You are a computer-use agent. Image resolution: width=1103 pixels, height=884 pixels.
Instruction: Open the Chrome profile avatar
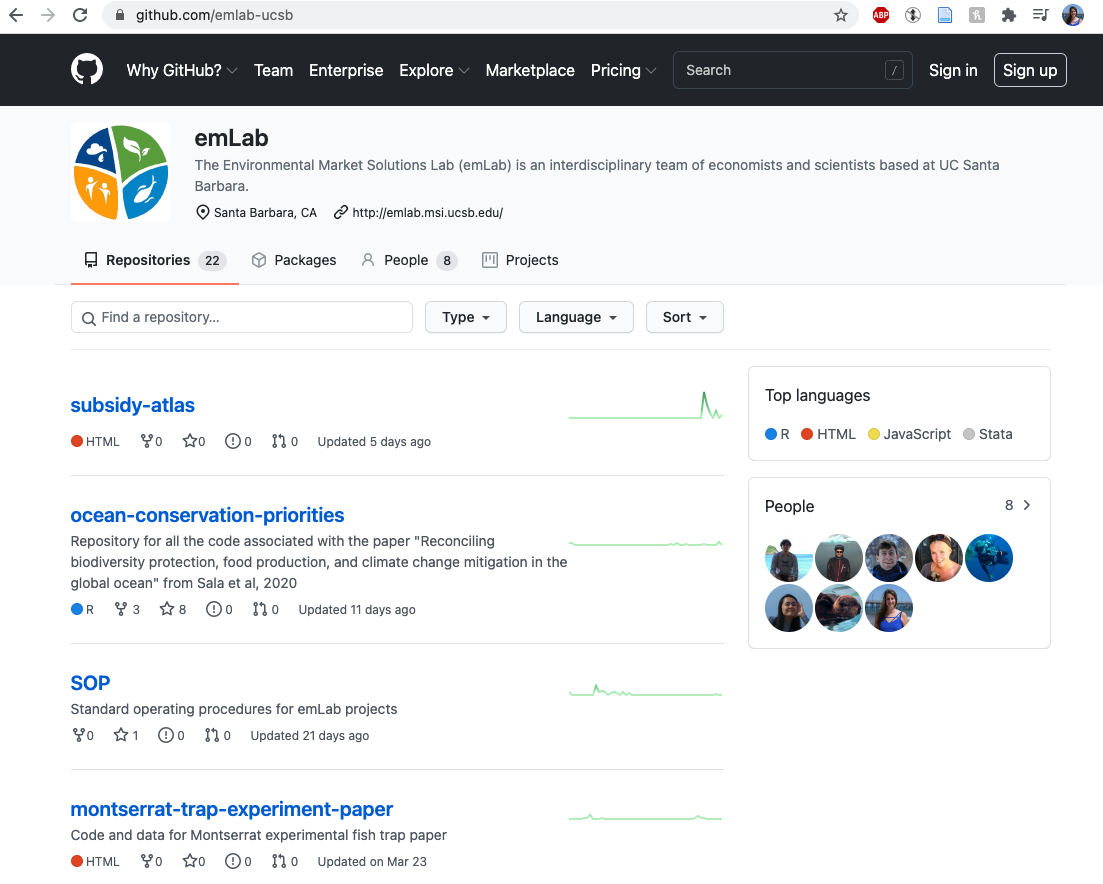pyautogui.click(x=1073, y=15)
